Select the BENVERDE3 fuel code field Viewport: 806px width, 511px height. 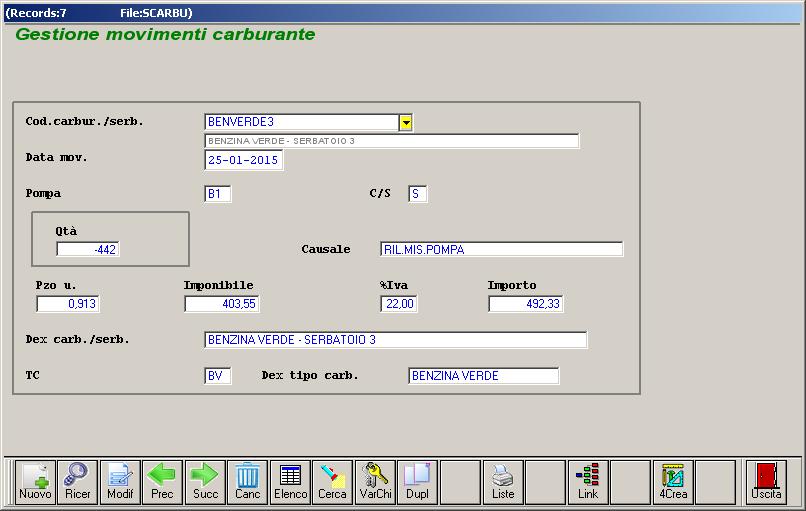coord(302,122)
